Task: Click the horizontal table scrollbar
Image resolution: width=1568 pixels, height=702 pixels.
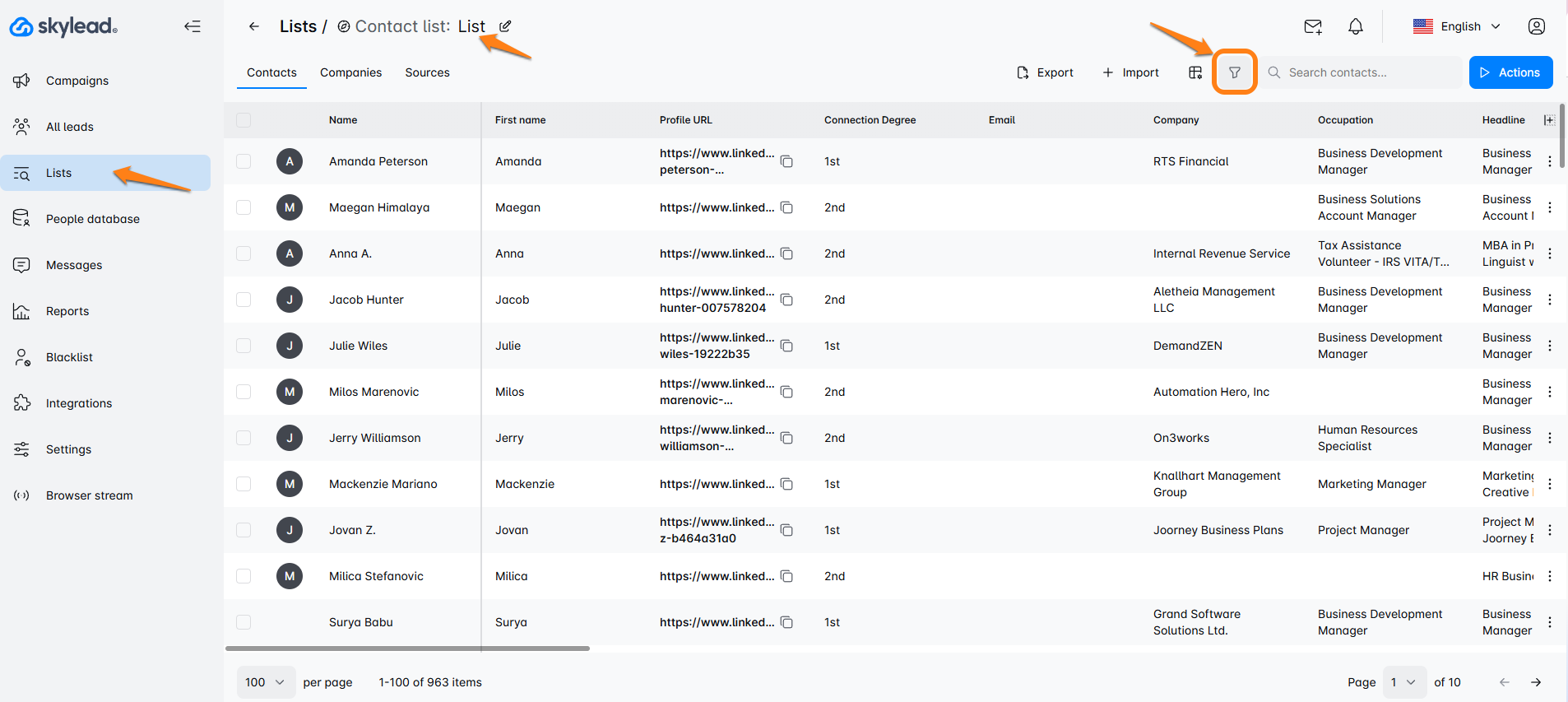Action: click(x=407, y=649)
